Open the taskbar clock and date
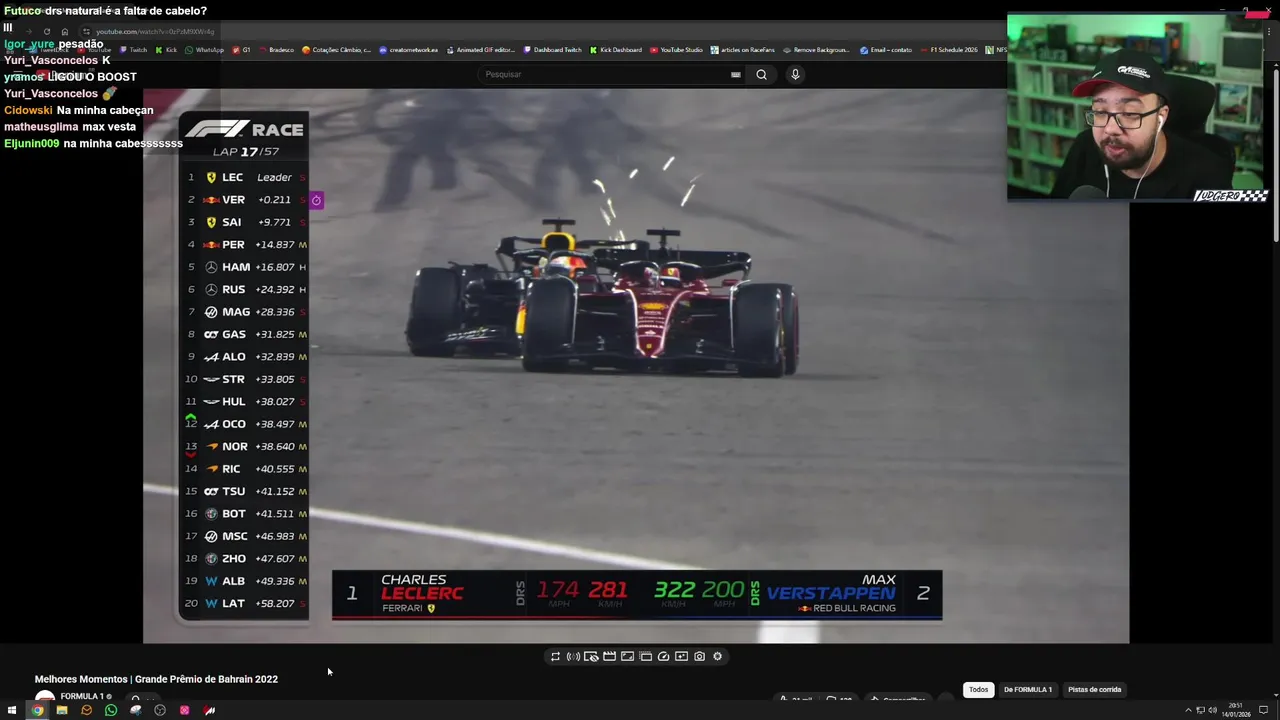This screenshot has height=720, width=1280. click(x=1236, y=710)
